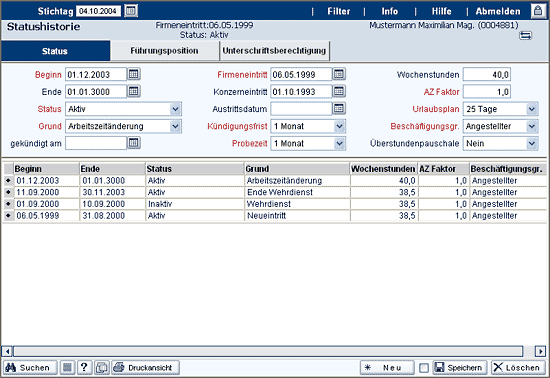
Task: Click the Beginn column header
Action: (x=46, y=169)
